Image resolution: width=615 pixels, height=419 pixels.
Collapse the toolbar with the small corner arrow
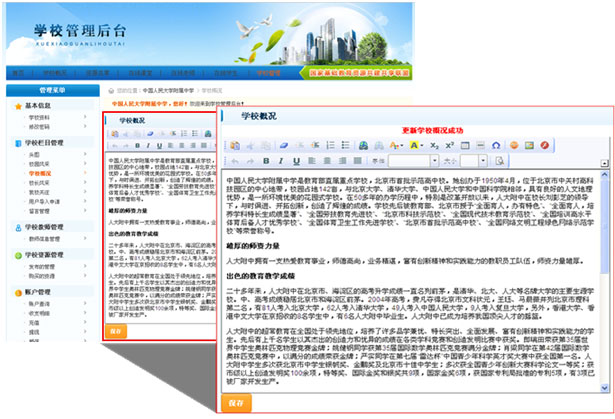[x=604, y=163]
